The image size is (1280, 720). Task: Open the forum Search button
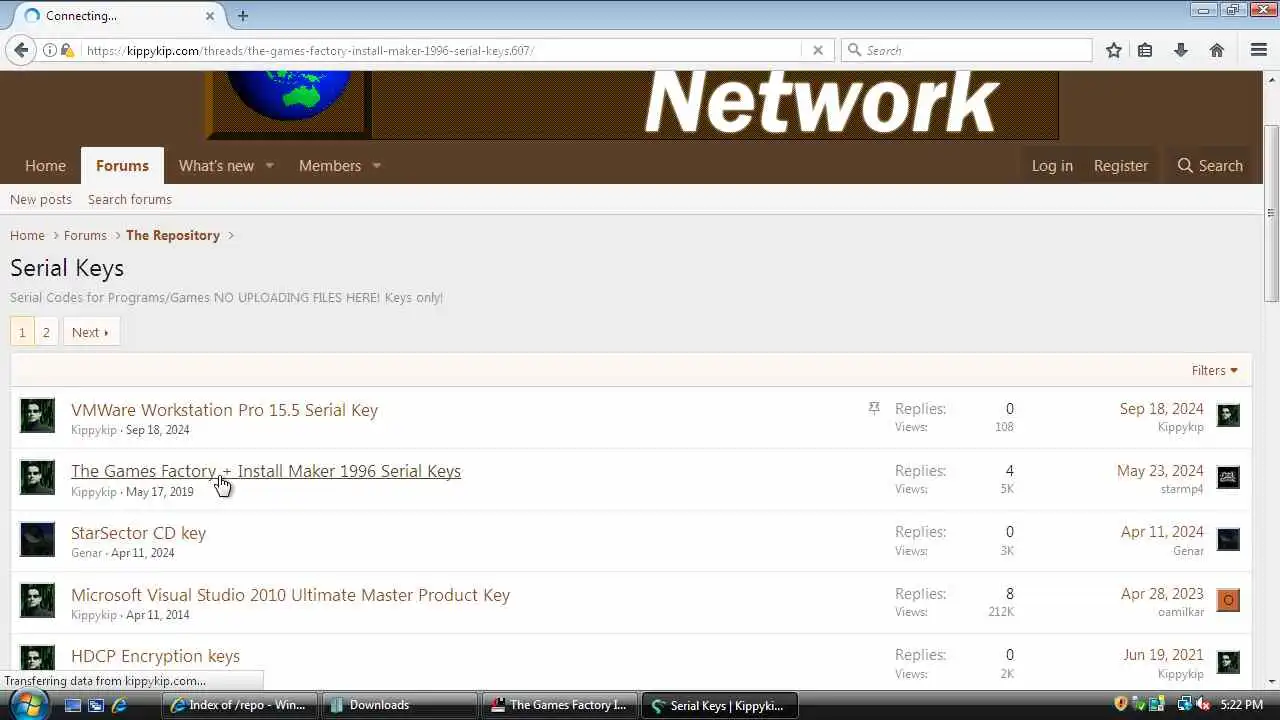[x=1210, y=166]
